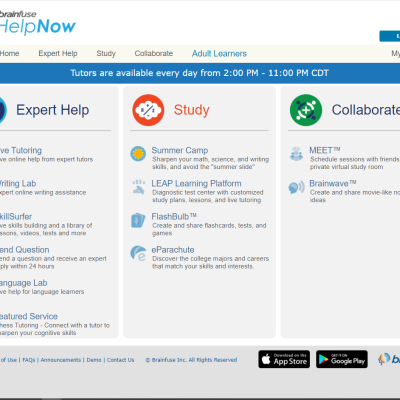The image size is (400, 400).
Task: Open the Featured Service link
Action: coord(29,316)
